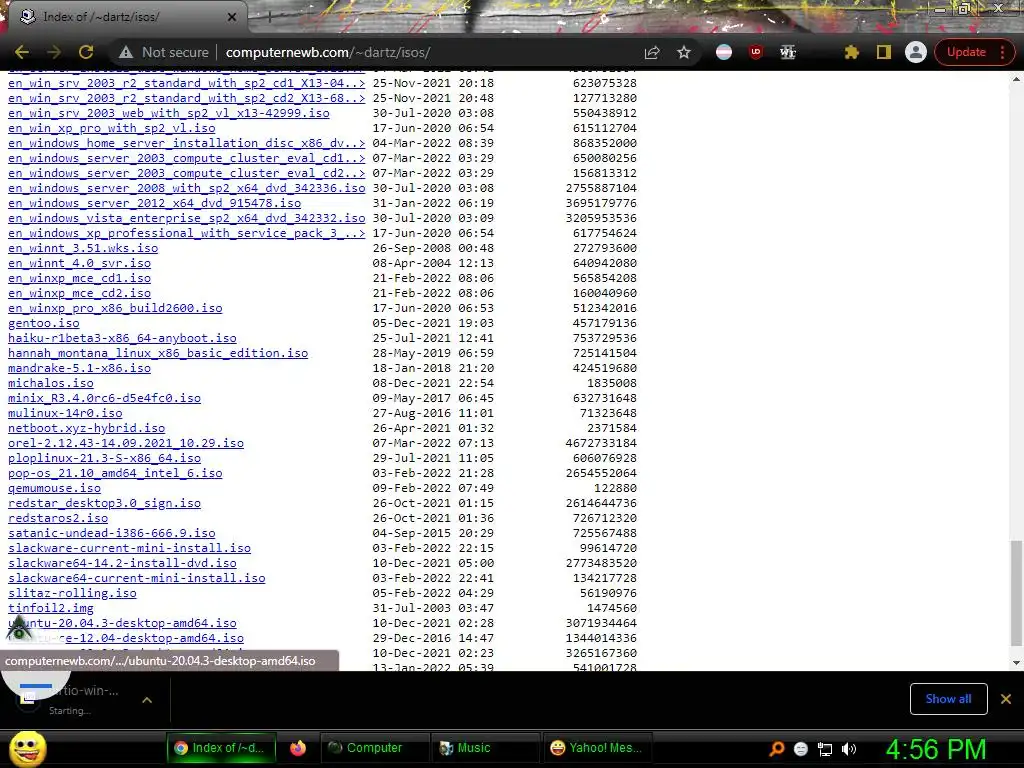The width and height of the screenshot is (1024, 768).
Task: Close the downloads bar
Action: click(x=1006, y=699)
